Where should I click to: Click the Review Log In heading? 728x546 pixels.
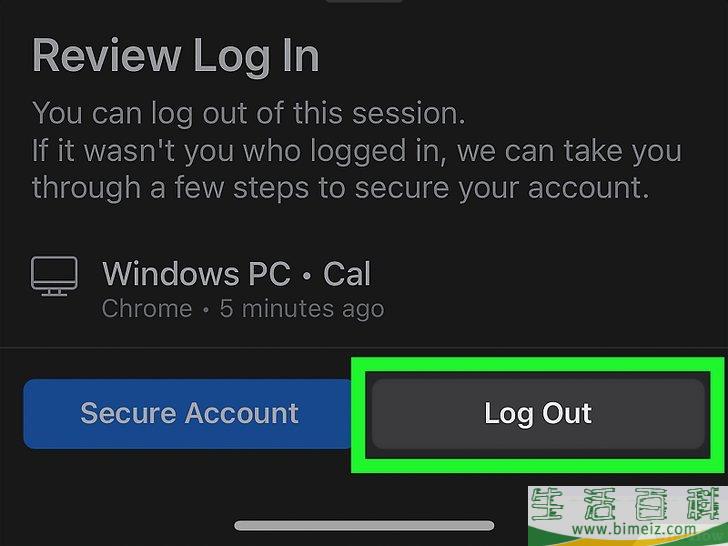(175, 56)
